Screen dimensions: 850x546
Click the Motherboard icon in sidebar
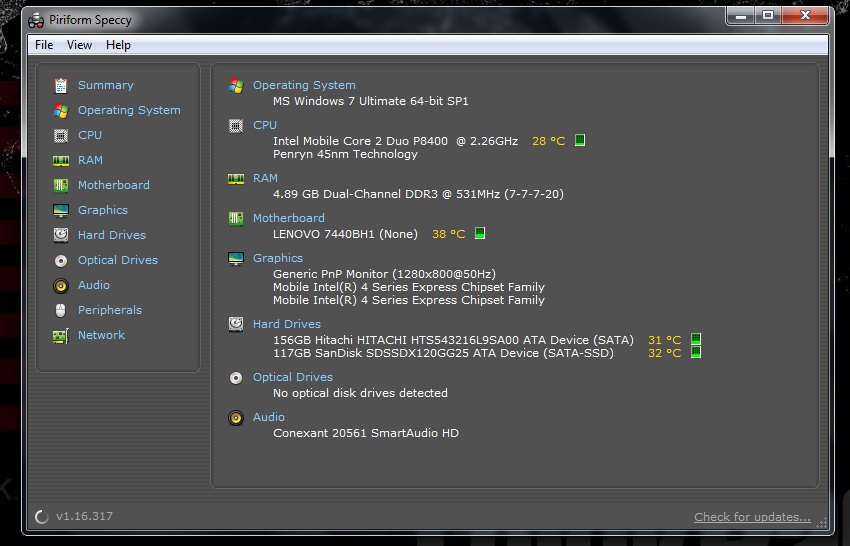click(61, 185)
